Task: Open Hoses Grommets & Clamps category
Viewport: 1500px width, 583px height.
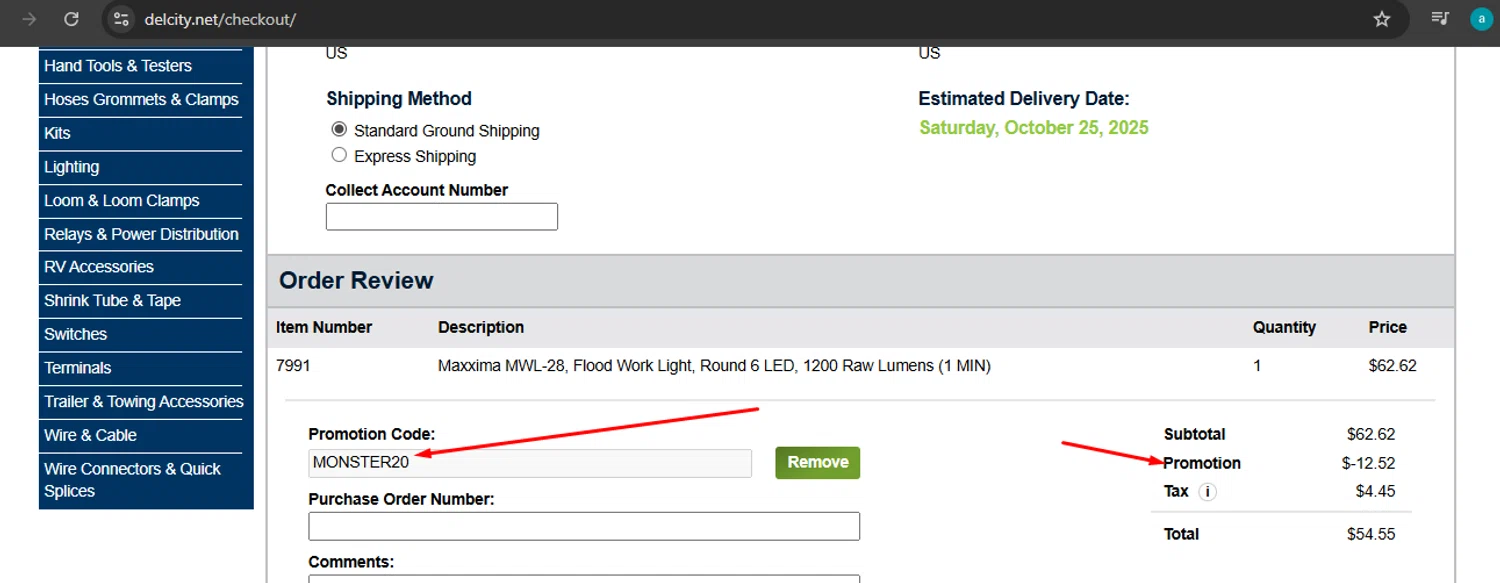Action: coord(141,100)
